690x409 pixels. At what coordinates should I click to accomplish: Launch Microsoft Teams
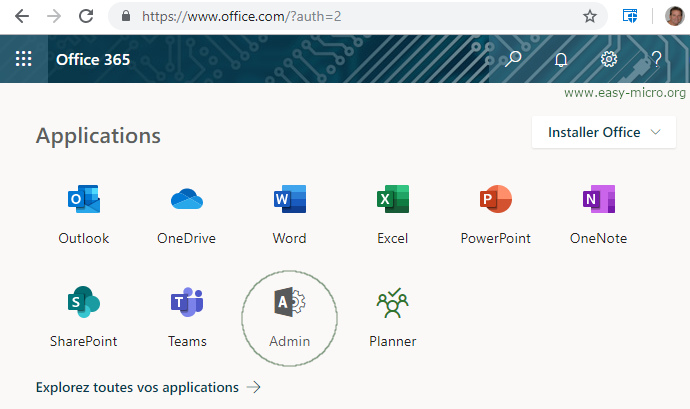[x=187, y=317]
